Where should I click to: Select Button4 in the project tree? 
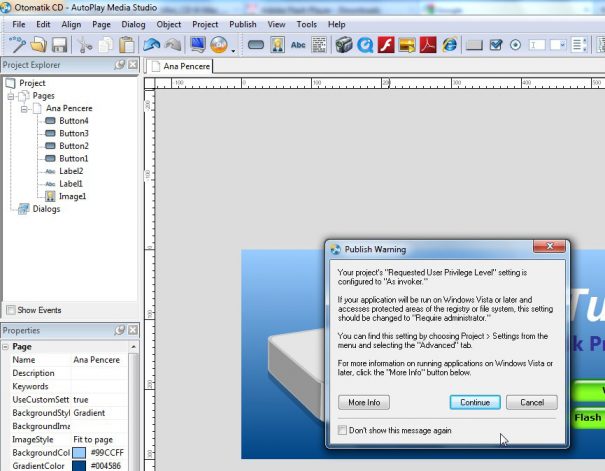(74, 121)
